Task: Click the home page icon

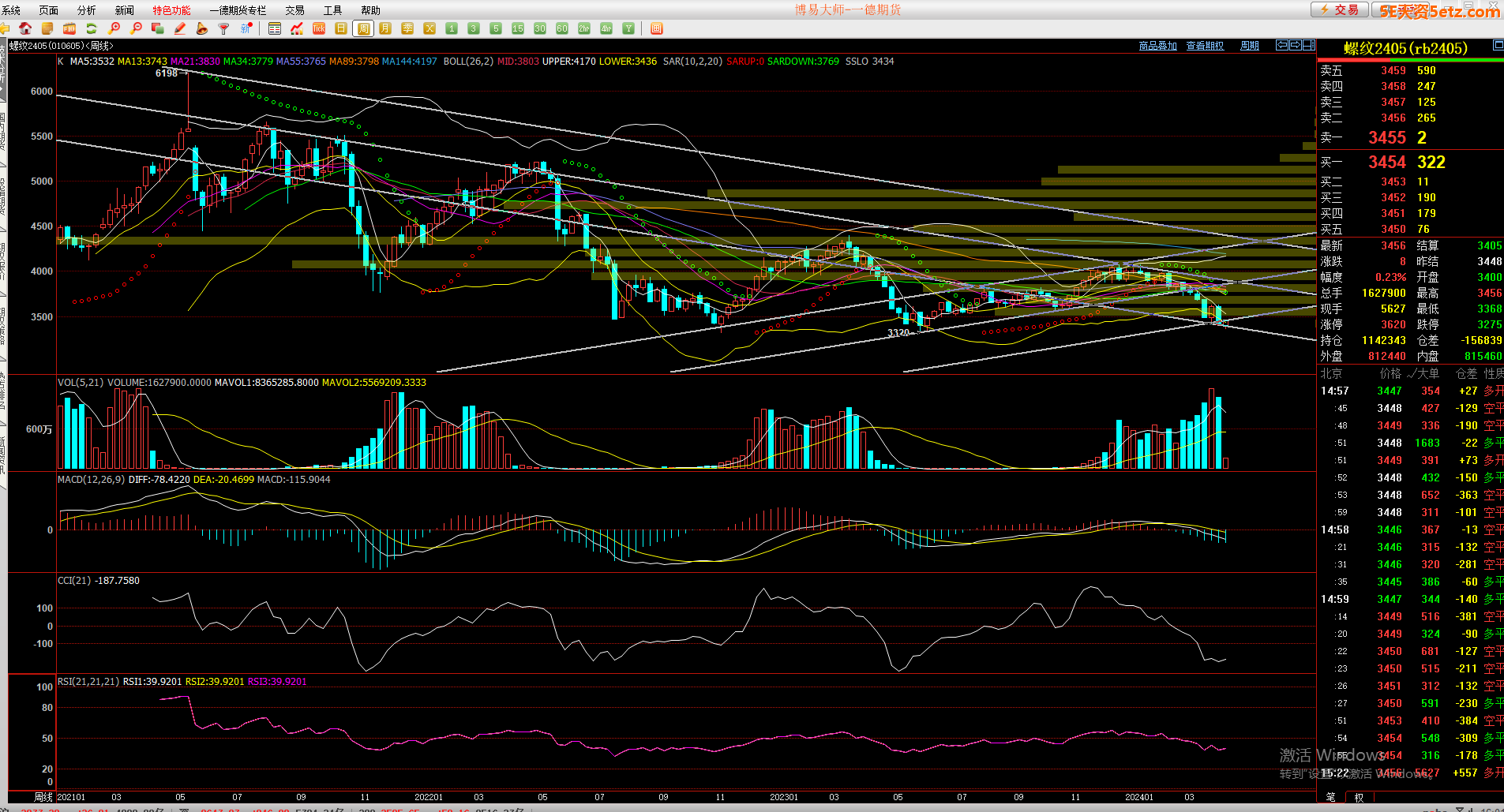Action: click(27, 28)
